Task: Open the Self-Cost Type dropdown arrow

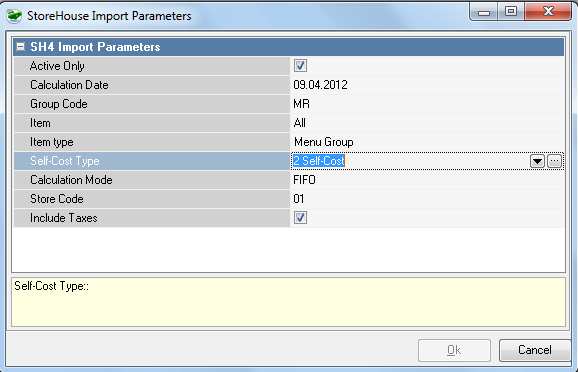Action: 537,161
